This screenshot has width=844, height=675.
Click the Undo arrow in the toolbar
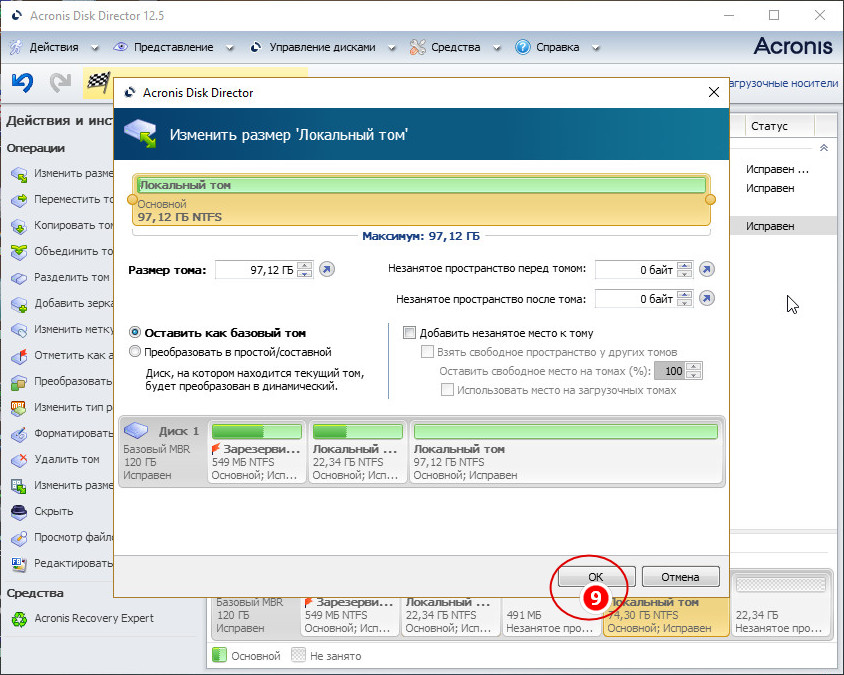click(x=23, y=82)
